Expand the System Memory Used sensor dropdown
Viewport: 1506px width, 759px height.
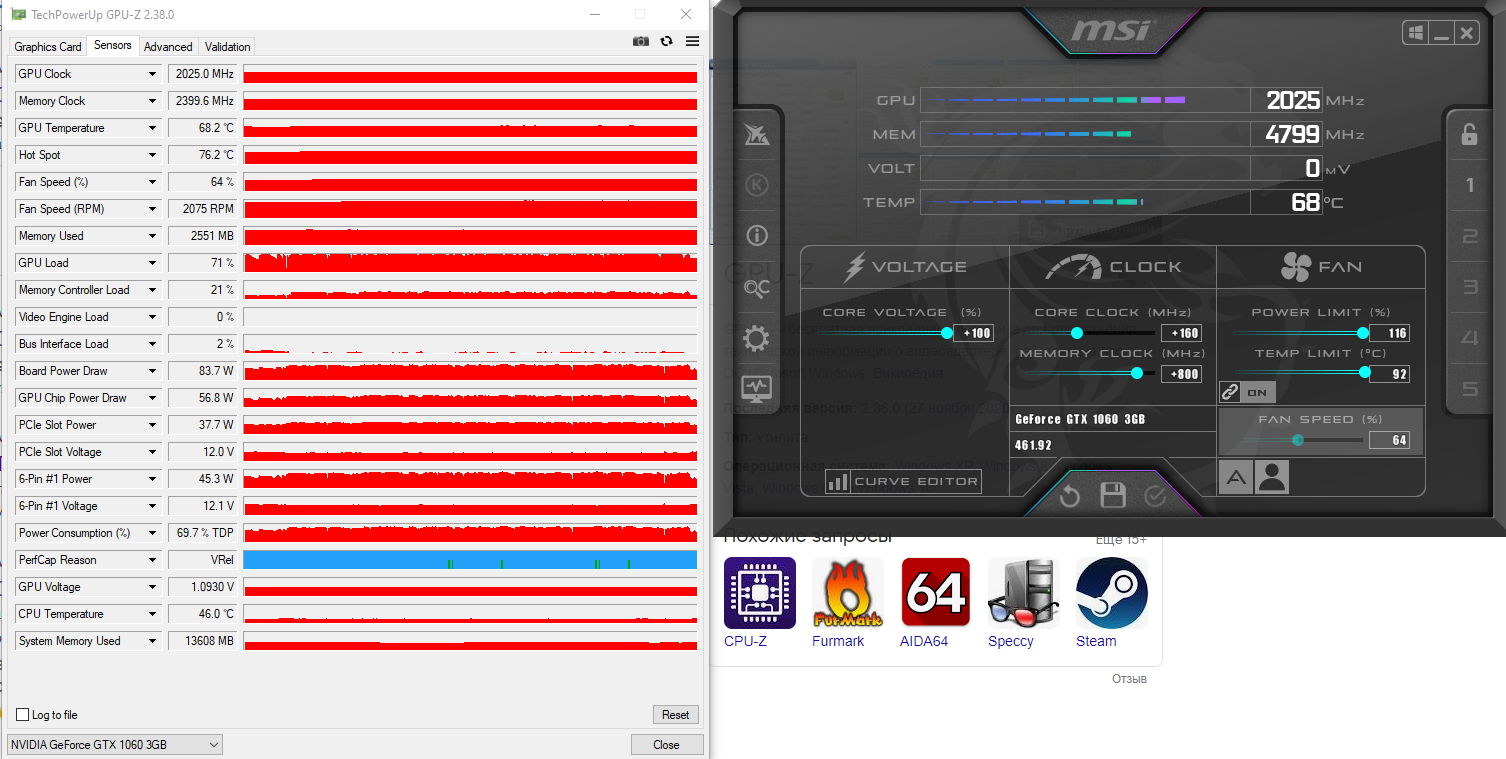pos(153,641)
